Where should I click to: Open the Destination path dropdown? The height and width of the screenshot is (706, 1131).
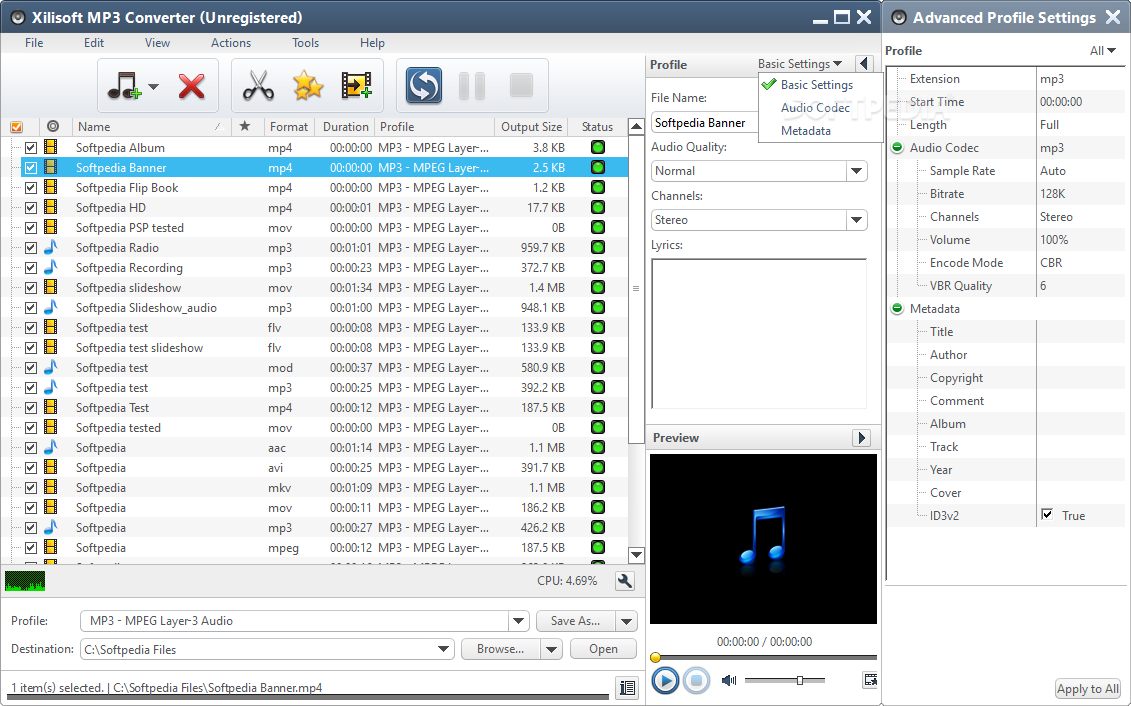coord(444,649)
